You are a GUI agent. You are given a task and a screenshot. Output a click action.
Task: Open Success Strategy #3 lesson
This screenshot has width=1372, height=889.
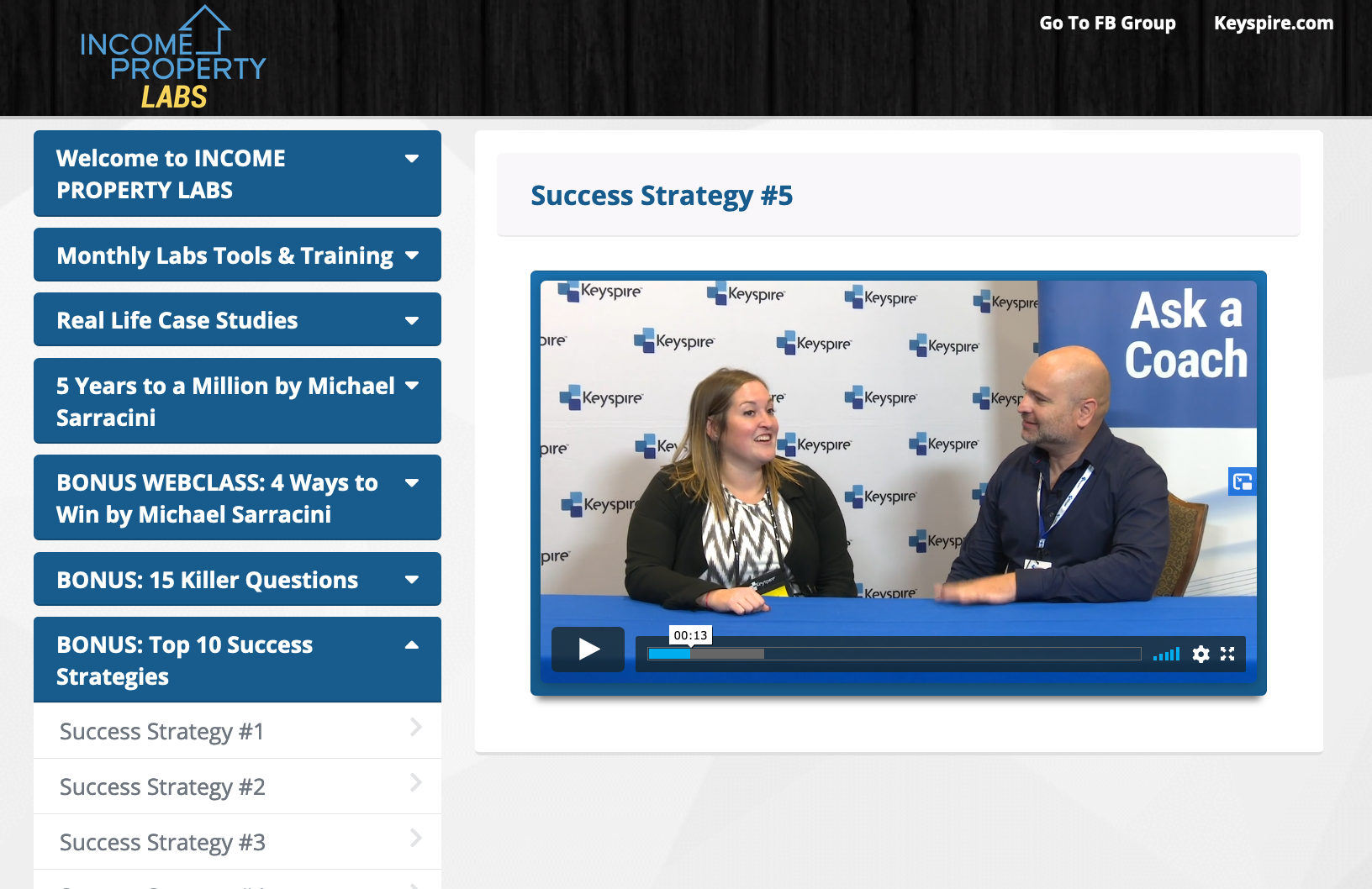[x=237, y=842]
